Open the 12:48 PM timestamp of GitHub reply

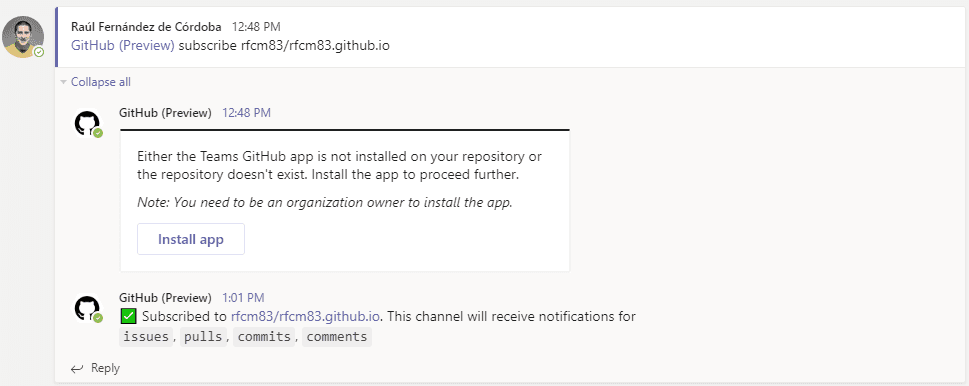pyautogui.click(x=247, y=113)
